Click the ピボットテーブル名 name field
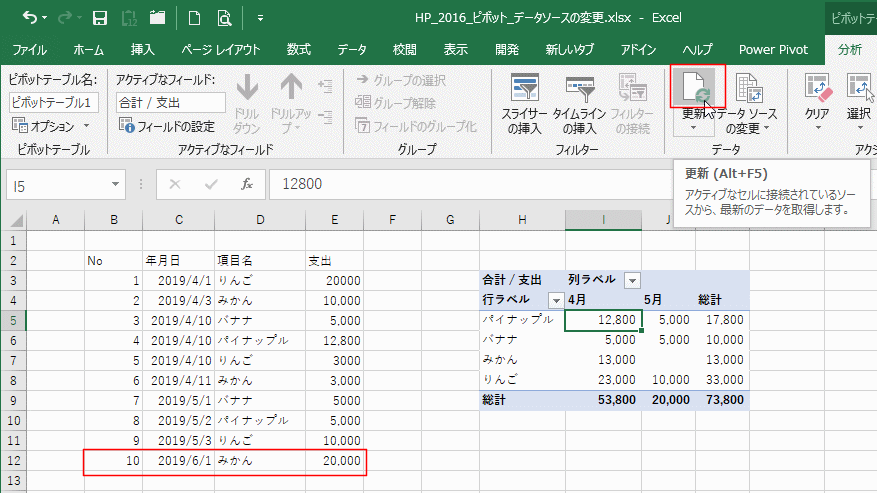877x493 pixels. click(x=54, y=102)
